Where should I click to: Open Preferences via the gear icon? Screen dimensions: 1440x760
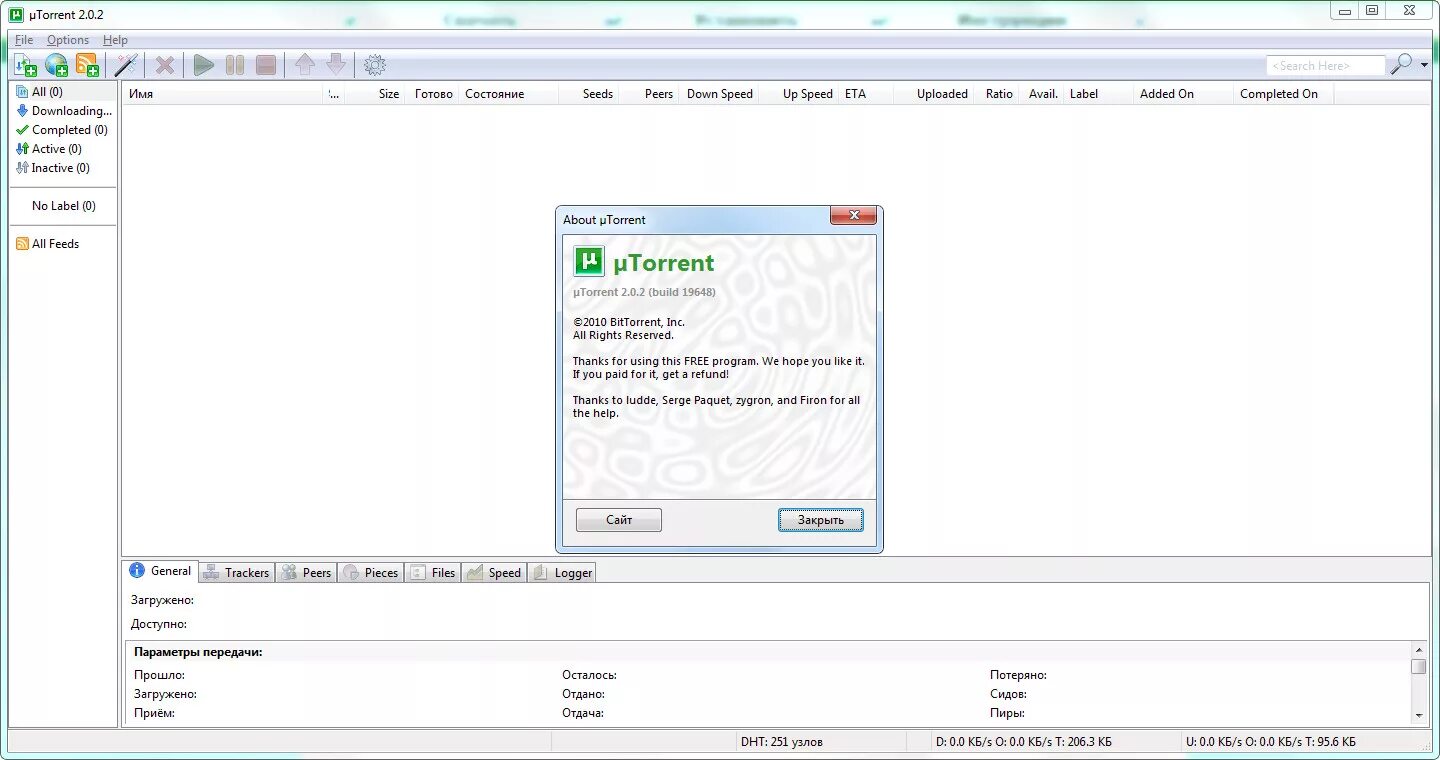pos(375,65)
